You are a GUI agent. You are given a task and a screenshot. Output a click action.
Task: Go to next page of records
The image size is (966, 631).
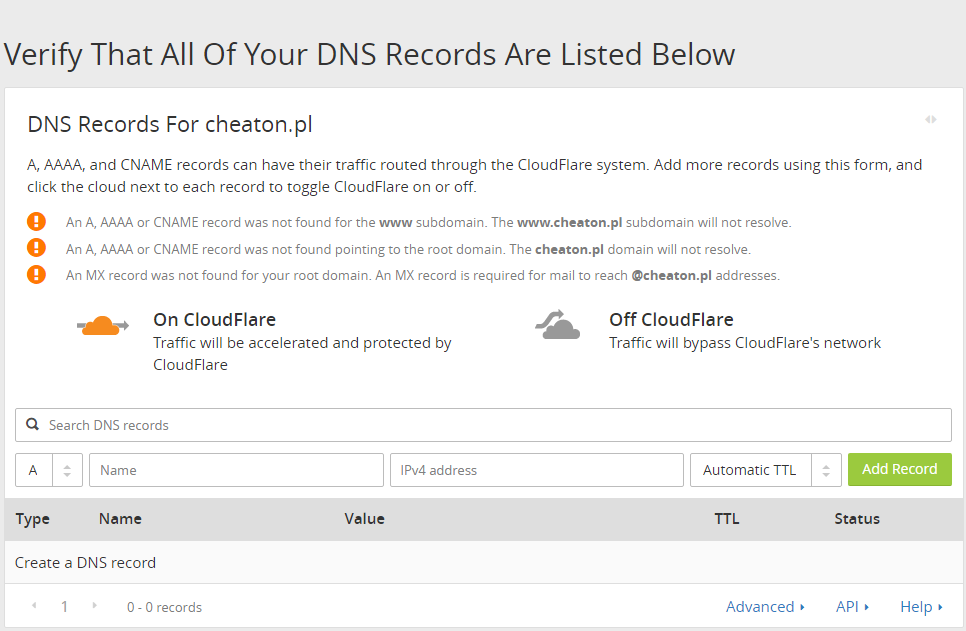(x=95, y=606)
